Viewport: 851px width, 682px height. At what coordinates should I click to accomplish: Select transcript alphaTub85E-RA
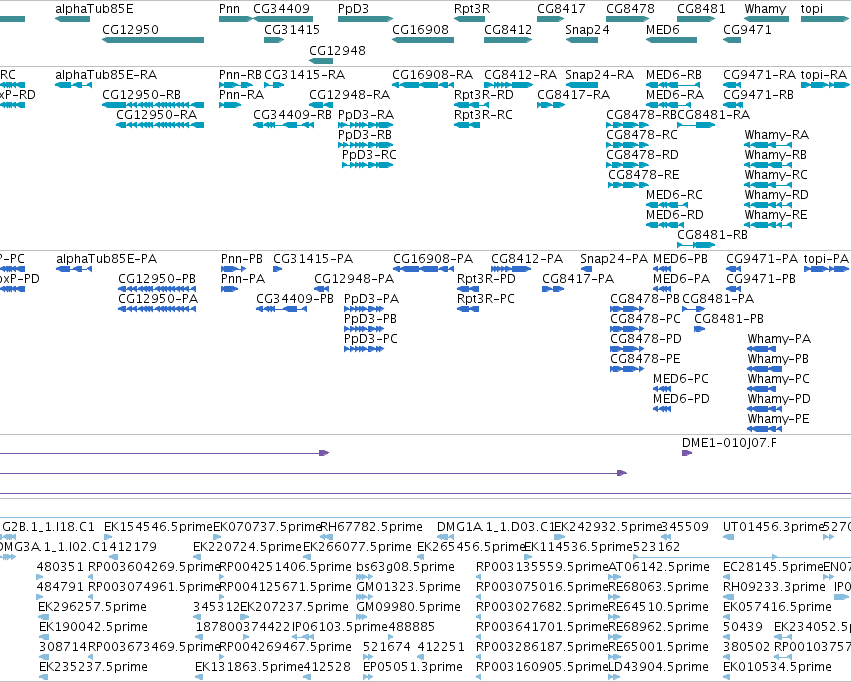coord(106,75)
